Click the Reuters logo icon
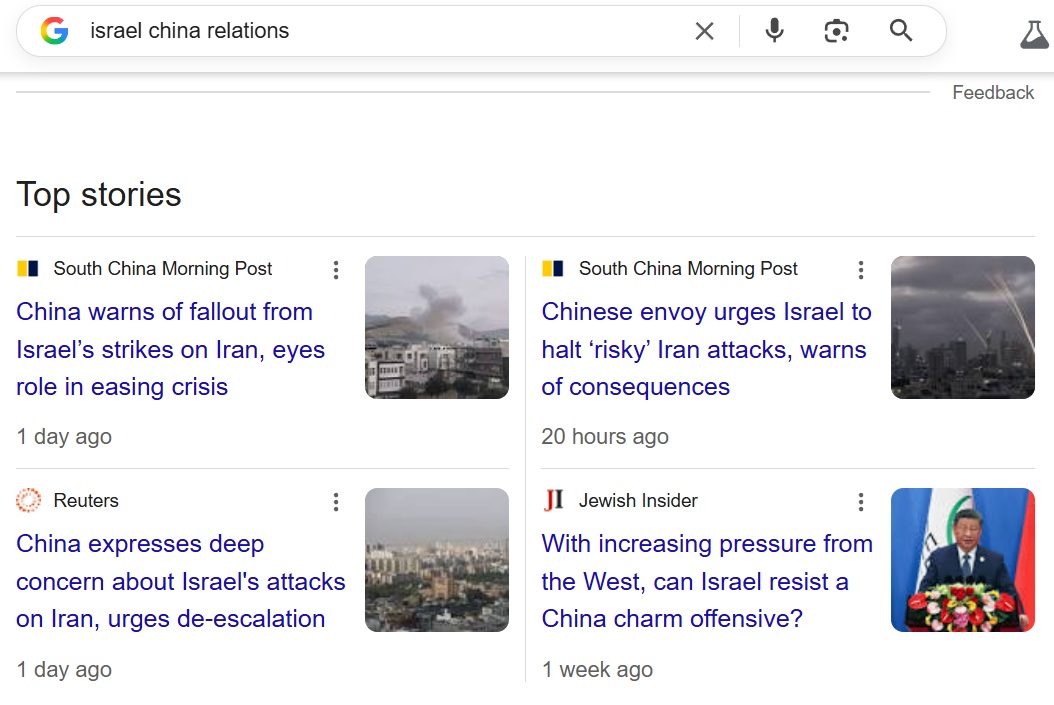This screenshot has width=1054, height=705. tap(28, 501)
